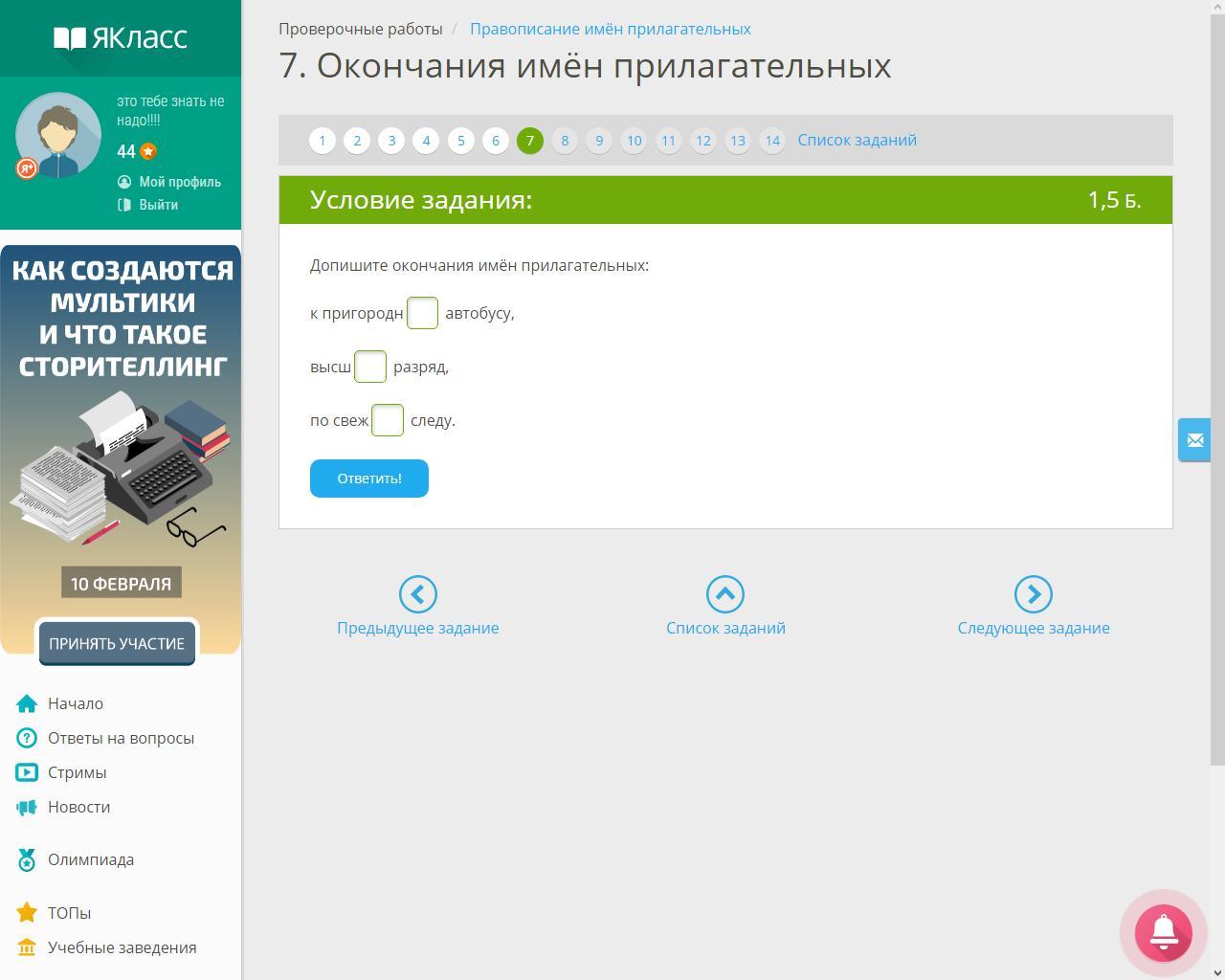Screen dimensions: 1225x980
Task: Go to task number 10
Action: click(x=634, y=141)
